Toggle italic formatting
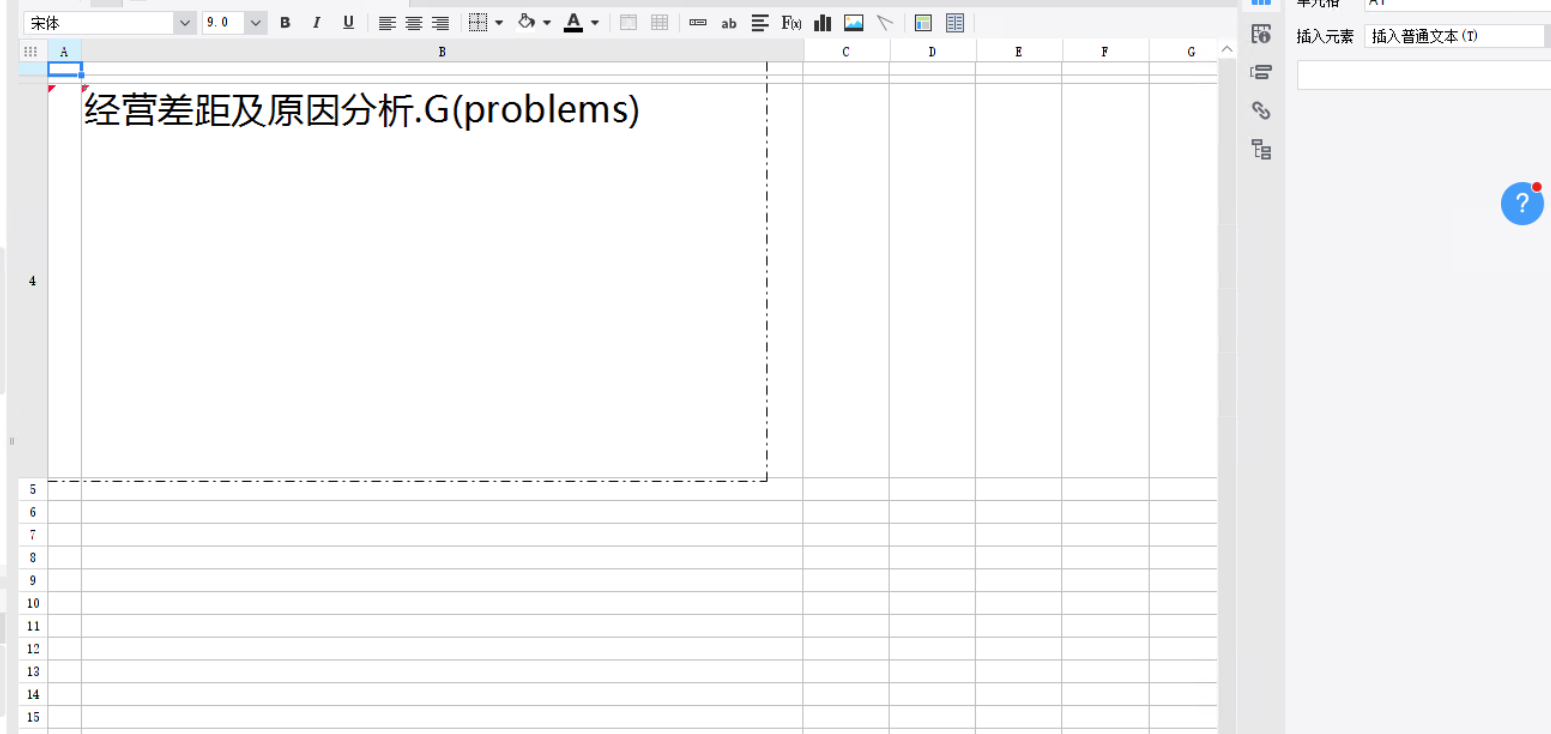 coord(317,23)
